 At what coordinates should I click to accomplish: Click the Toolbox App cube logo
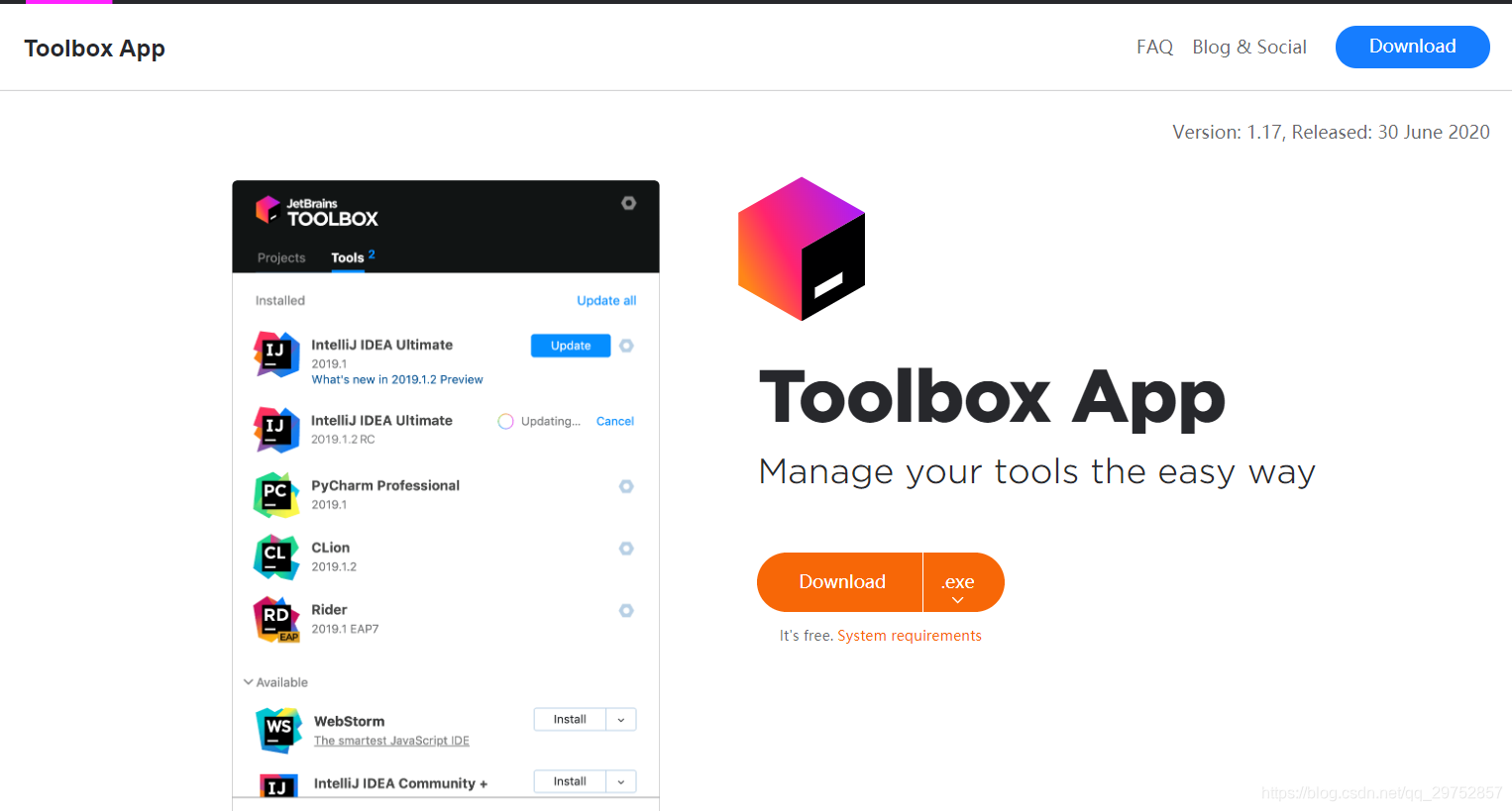(x=802, y=249)
